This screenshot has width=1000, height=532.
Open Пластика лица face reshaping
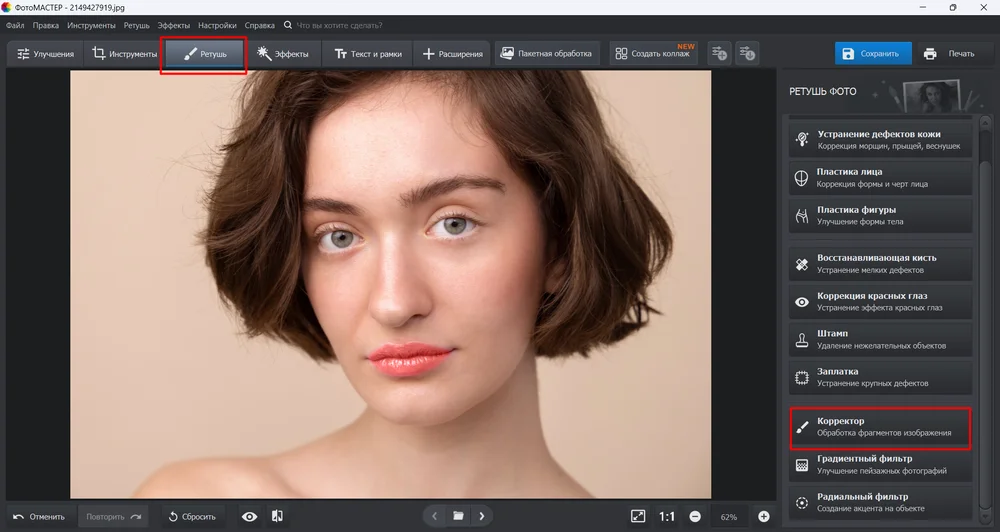pos(880,177)
